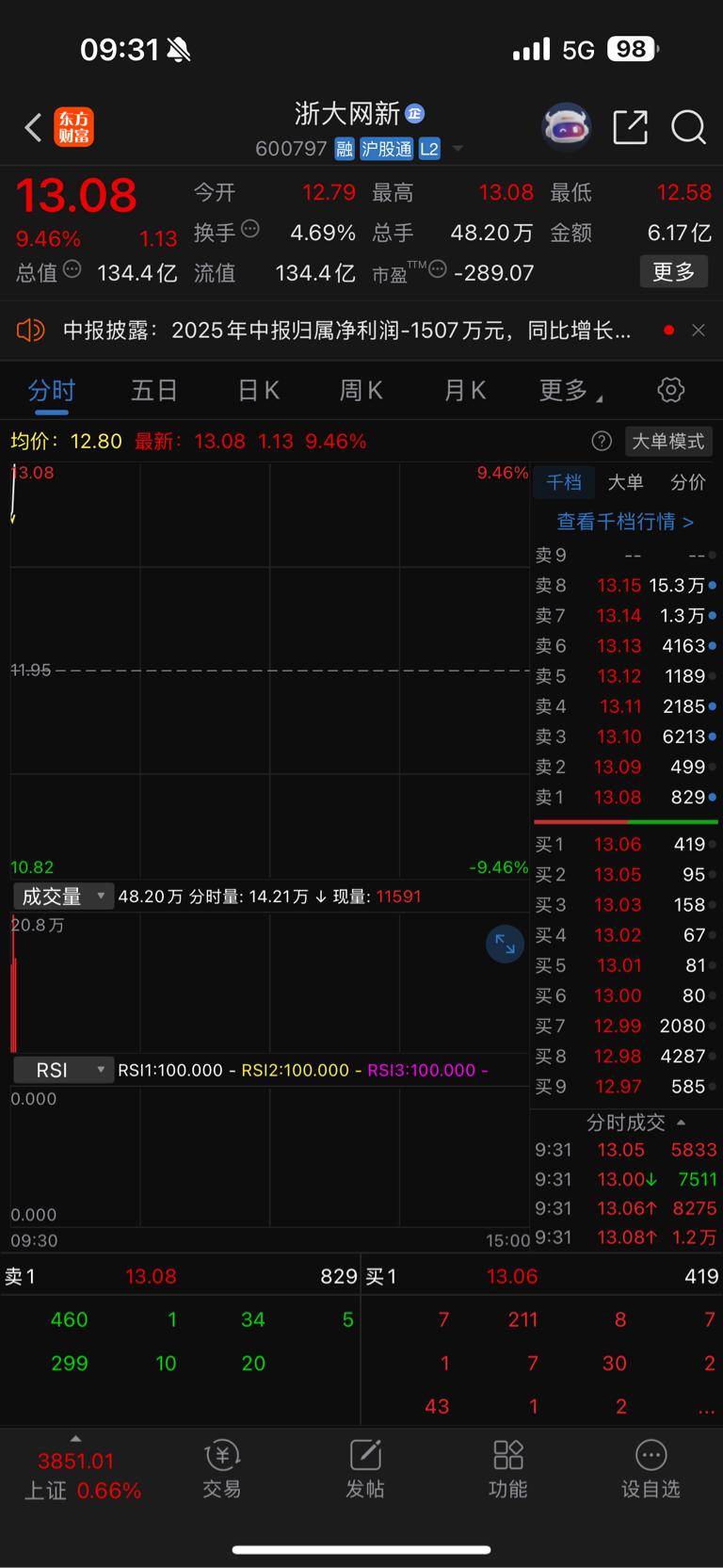This screenshot has height=1568, width=723.
Task: Tap the 卖1 13.08 829 queue header
Action: (x=181, y=1277)
